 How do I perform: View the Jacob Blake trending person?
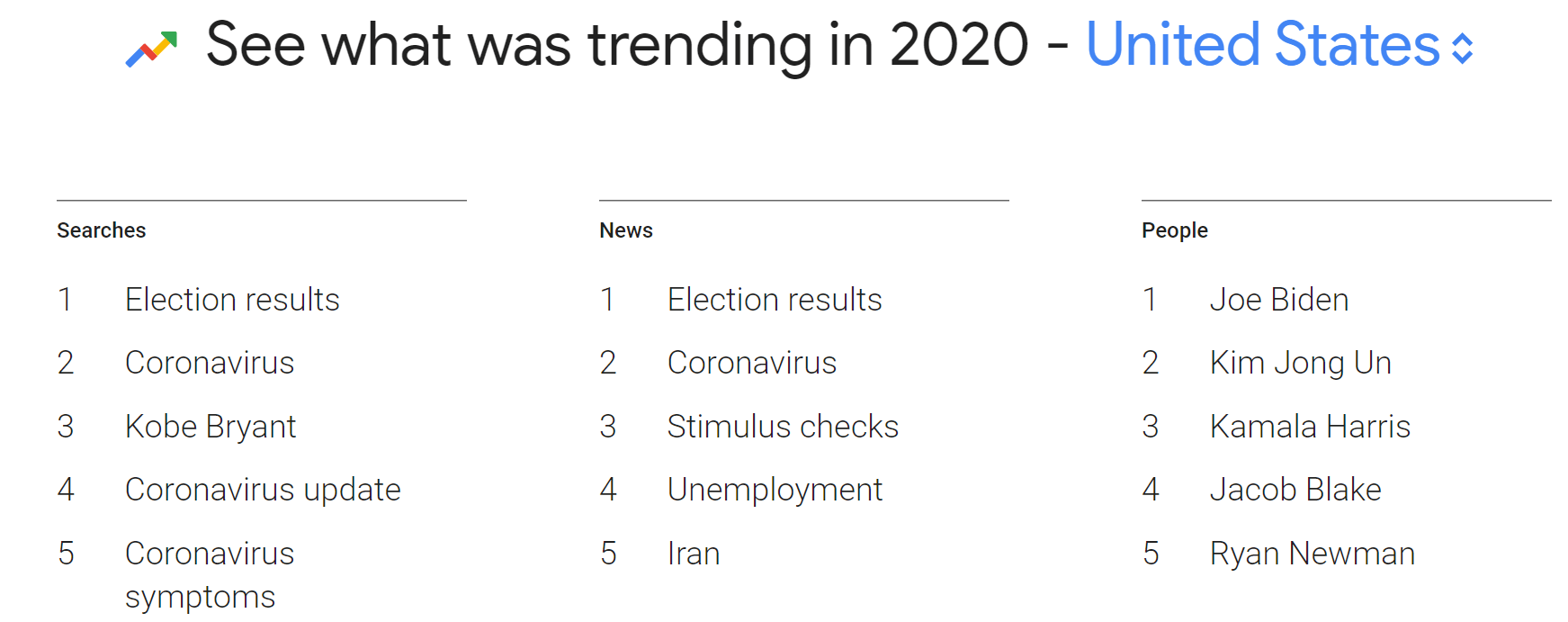click(1295, 490)
